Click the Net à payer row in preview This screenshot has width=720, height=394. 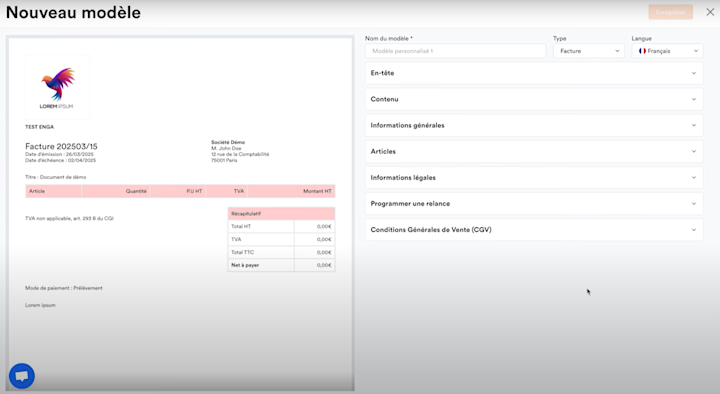pos(281,265)
